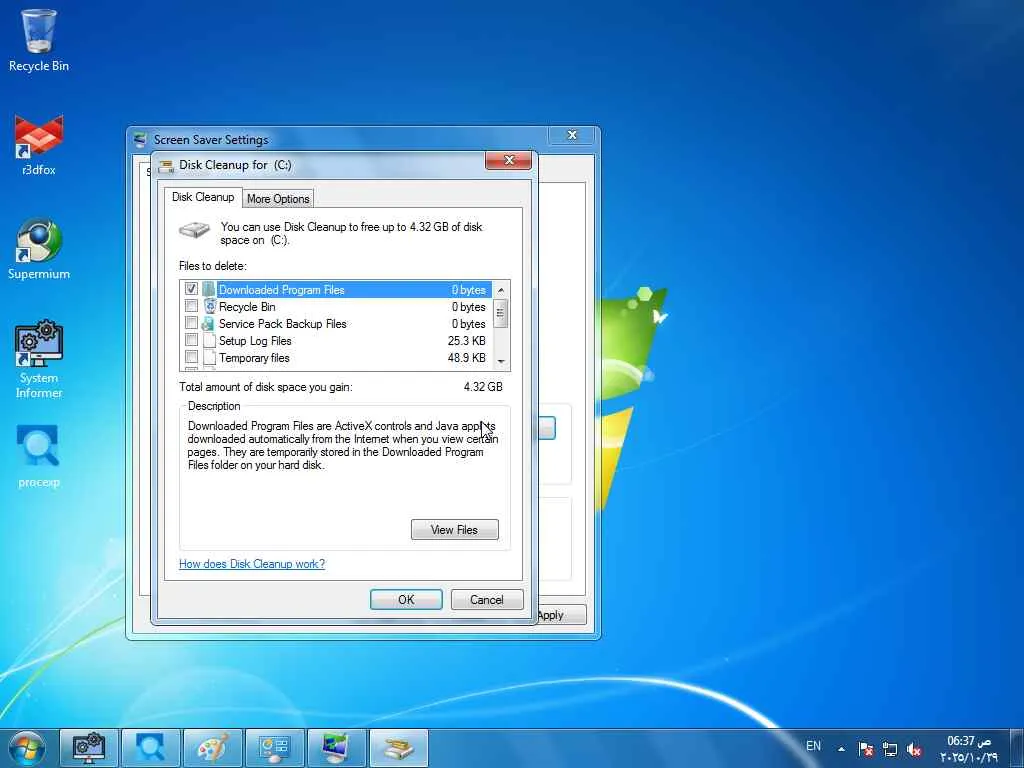Click the Temporary files page icon
1024x768 pixels.
tap(209, 357)
